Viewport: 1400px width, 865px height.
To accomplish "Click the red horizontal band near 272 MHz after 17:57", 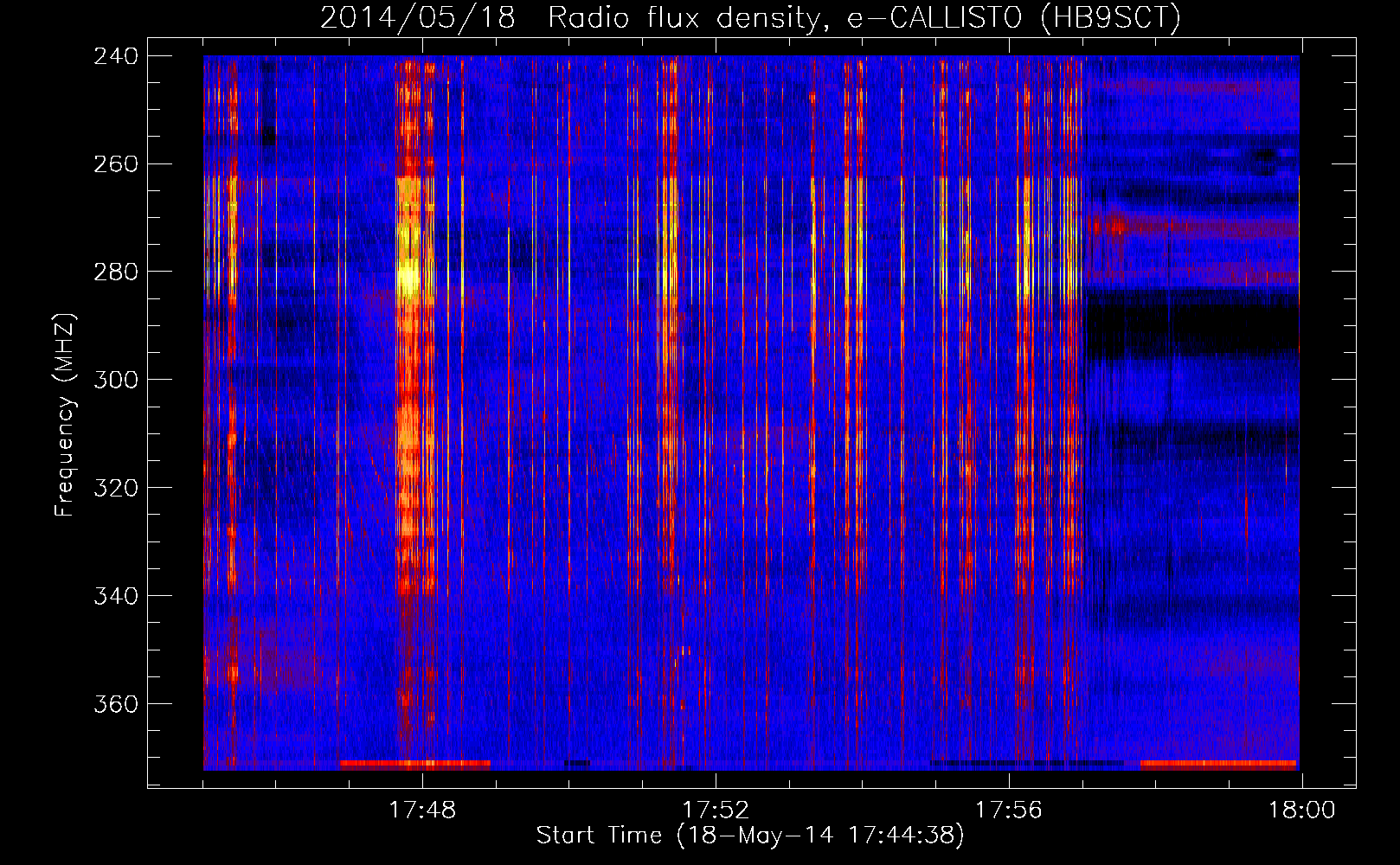I will [x=1194, y=228].
